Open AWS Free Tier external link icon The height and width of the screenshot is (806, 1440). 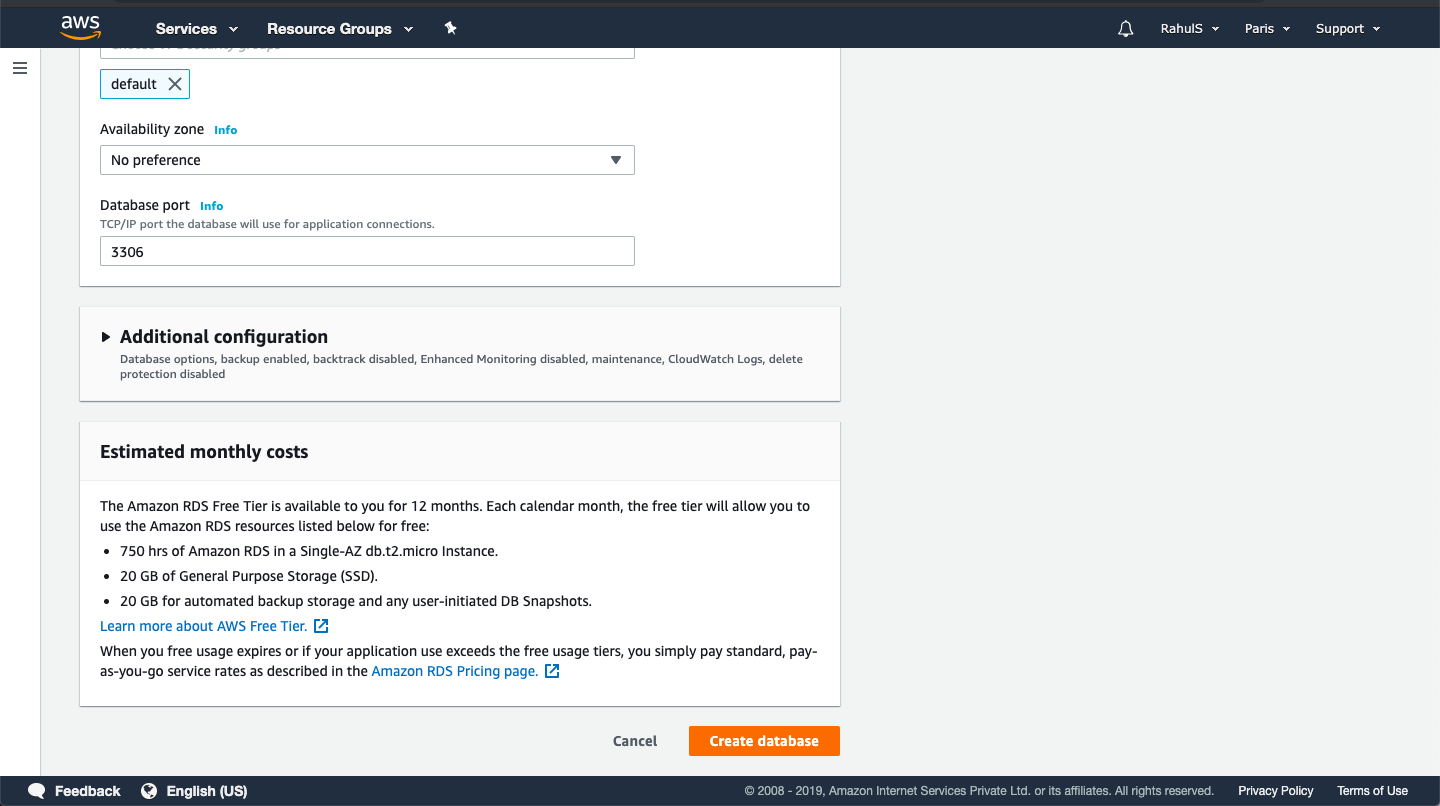pyautogui.click(x=320, y=625)
